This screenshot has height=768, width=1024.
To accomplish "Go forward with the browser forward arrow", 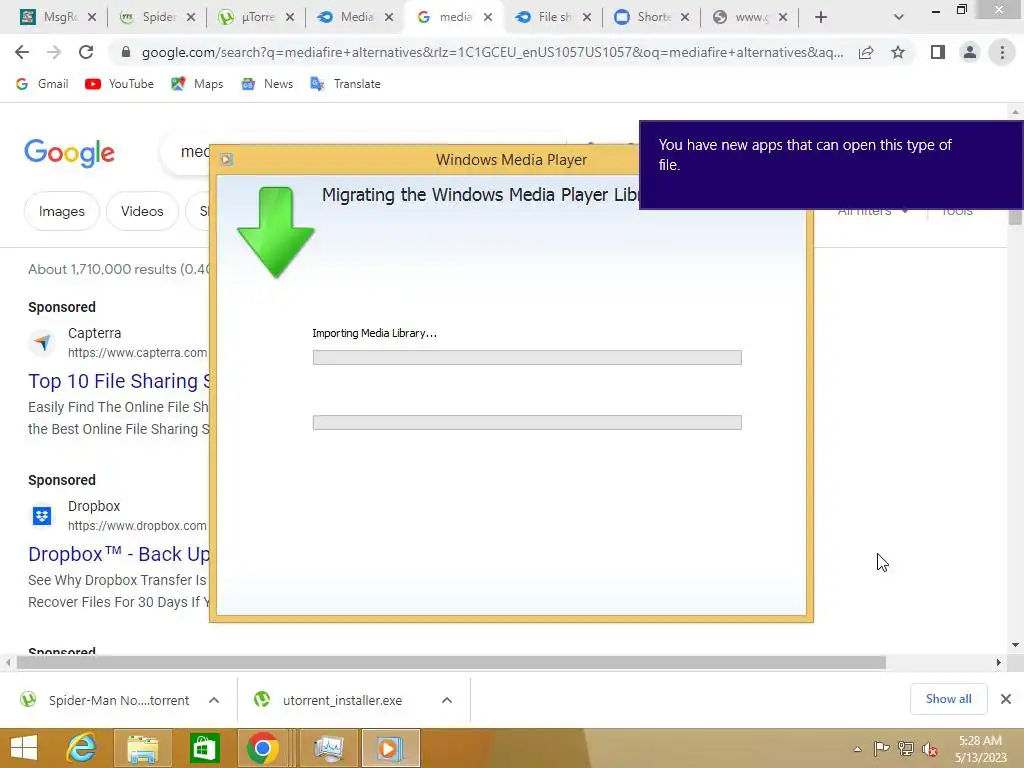I will 54,52.
